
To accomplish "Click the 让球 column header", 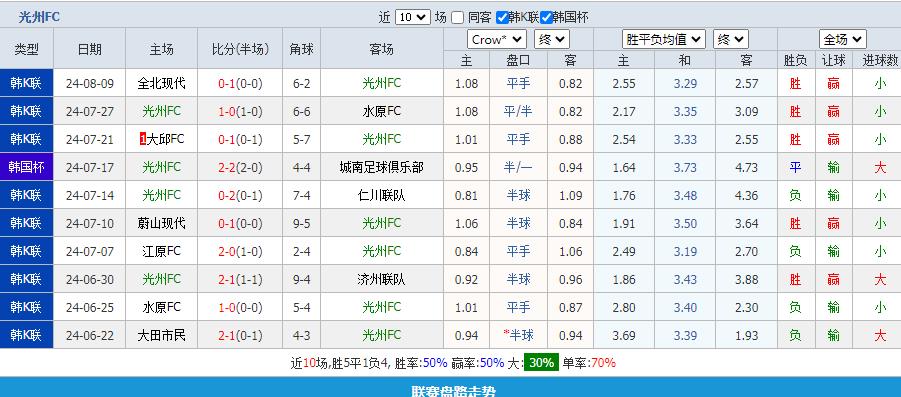I will [x=833, y=60].
